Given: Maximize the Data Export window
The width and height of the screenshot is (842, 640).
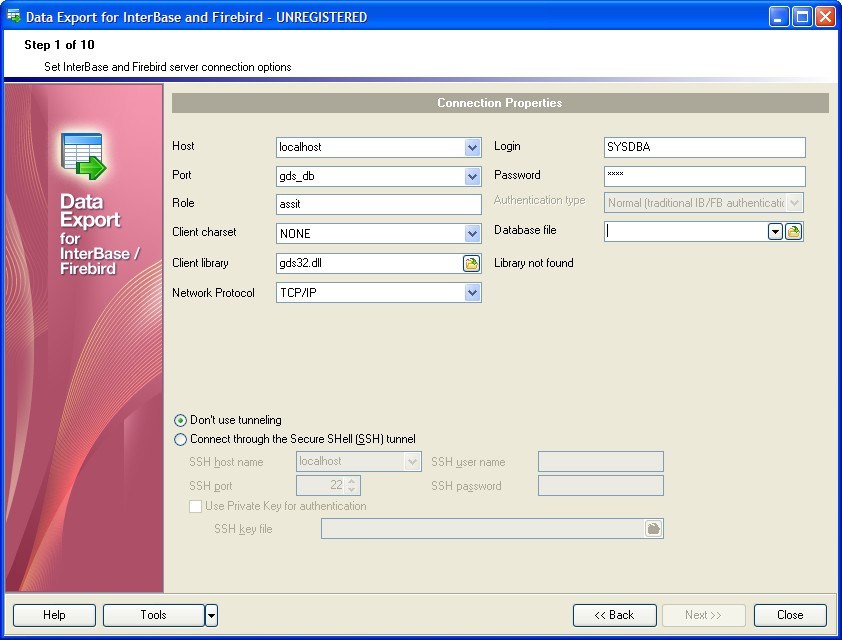Looking at the screenshot, I should point(802,17).
